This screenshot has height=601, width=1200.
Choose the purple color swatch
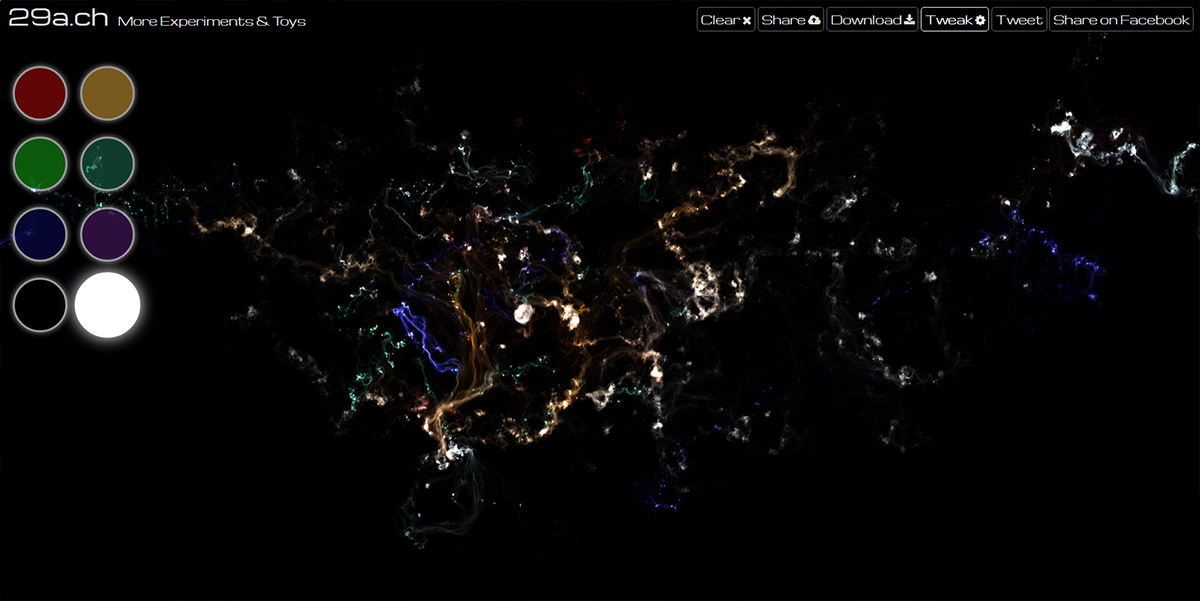[x=107, y=233]
